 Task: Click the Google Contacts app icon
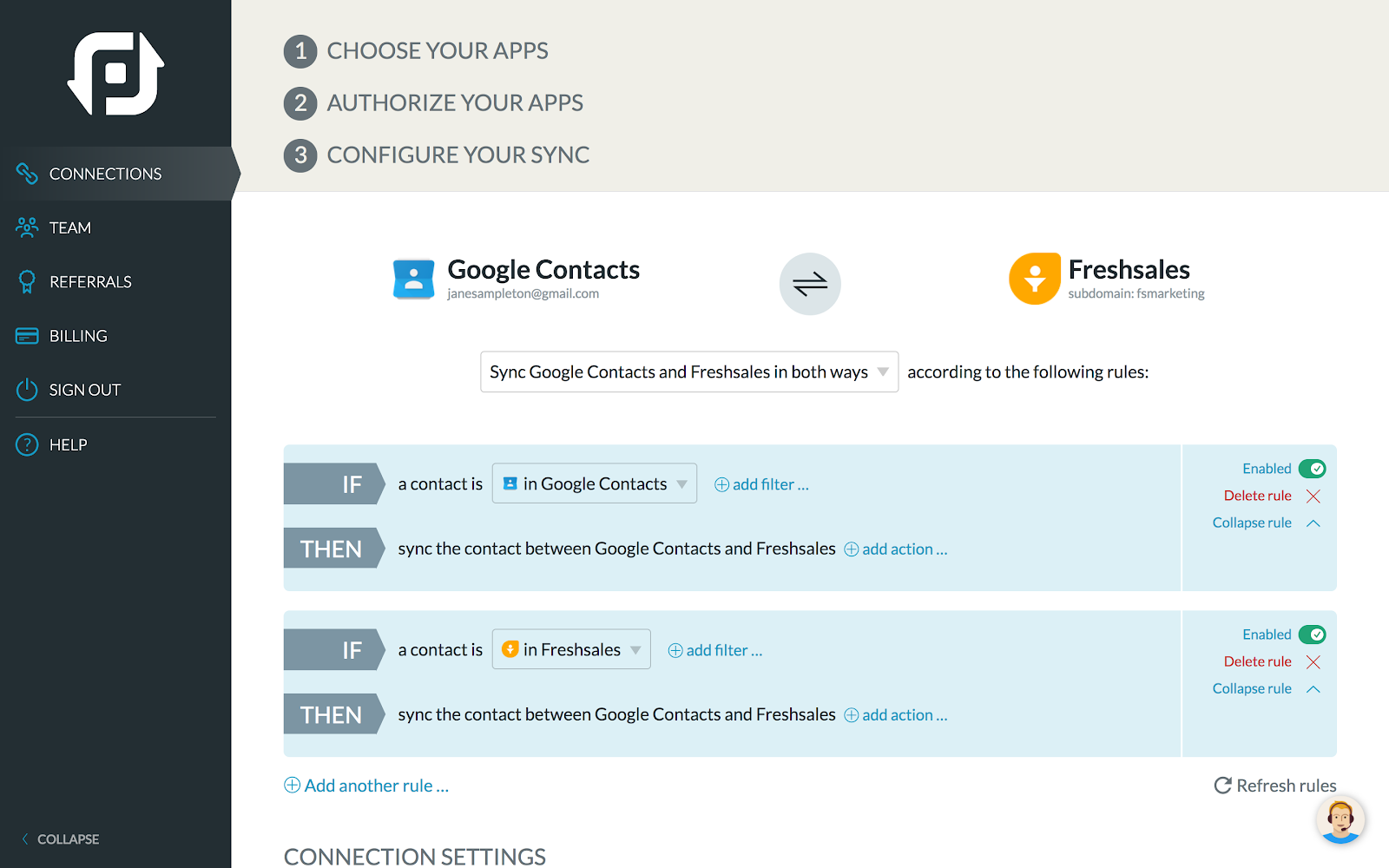(x=413, y=279)
